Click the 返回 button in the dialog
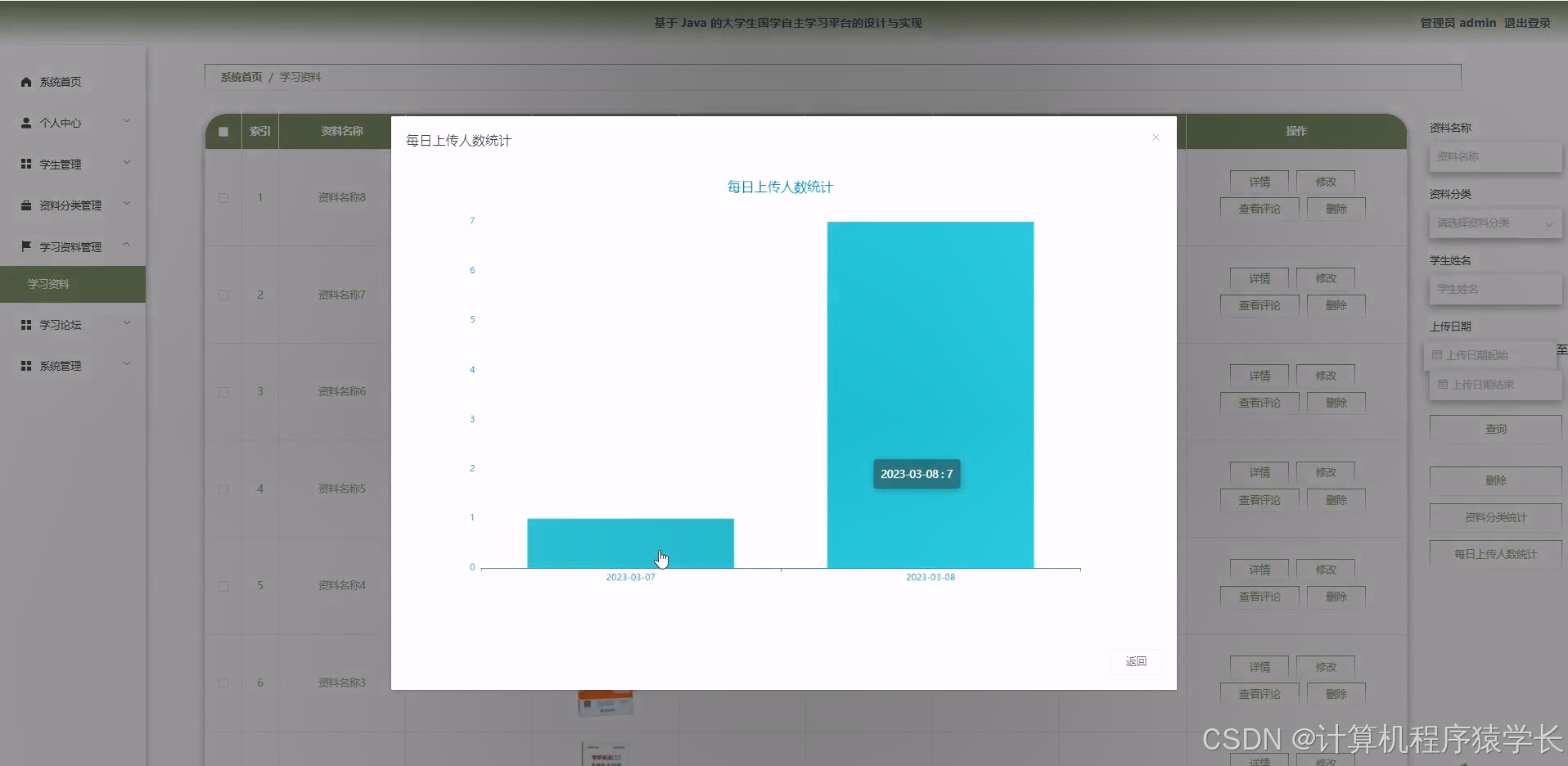This screenshot has width=1568, height=766. click(x=1136, y=661)
